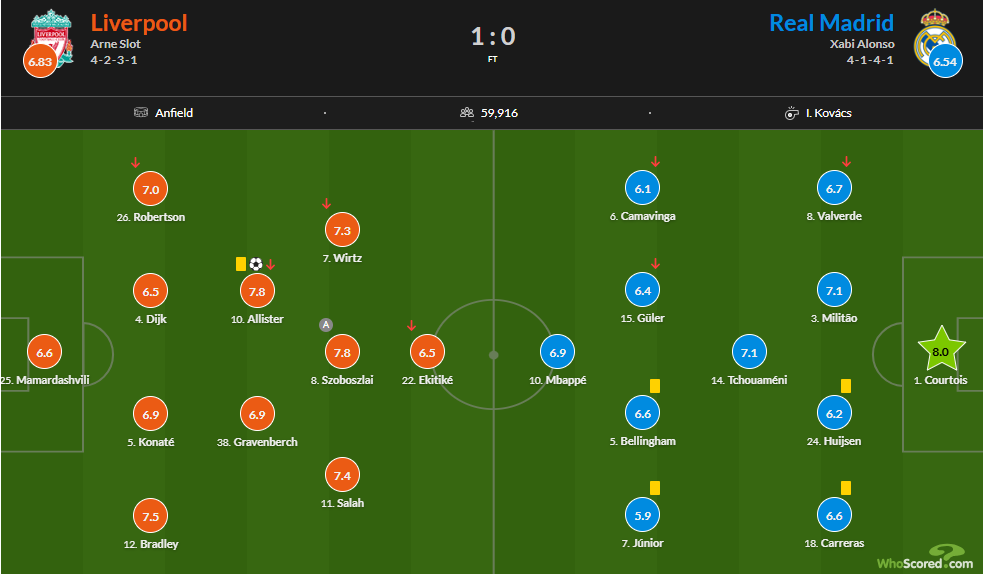Click the Liverpool 6.83 team rating badge
This screenshot has width=983, height=574.
(x=40, y=61)
